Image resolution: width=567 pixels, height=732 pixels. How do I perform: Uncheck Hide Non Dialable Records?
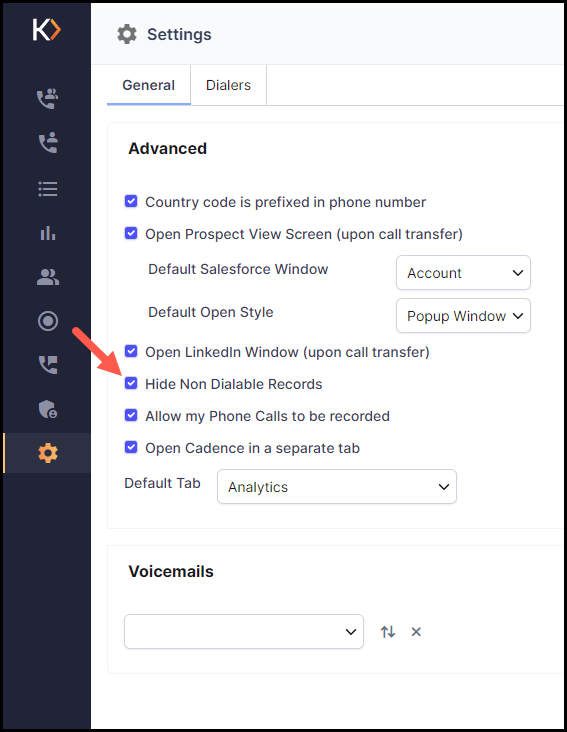click(x=131, y=383)
